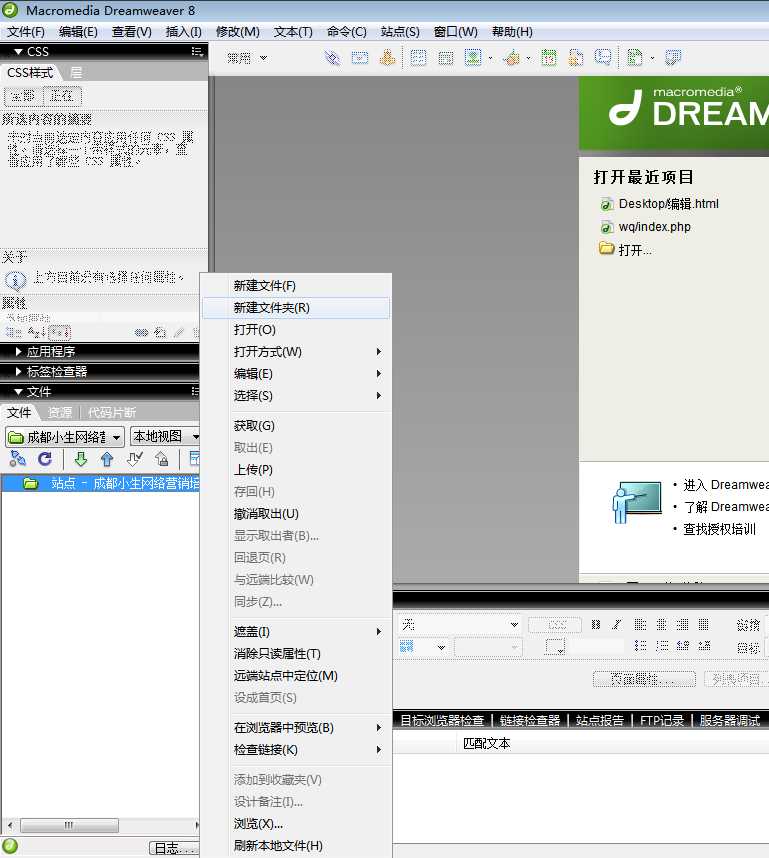Toggle Italic in Properties panel
The image size is (769, 858).
(617, 624)
